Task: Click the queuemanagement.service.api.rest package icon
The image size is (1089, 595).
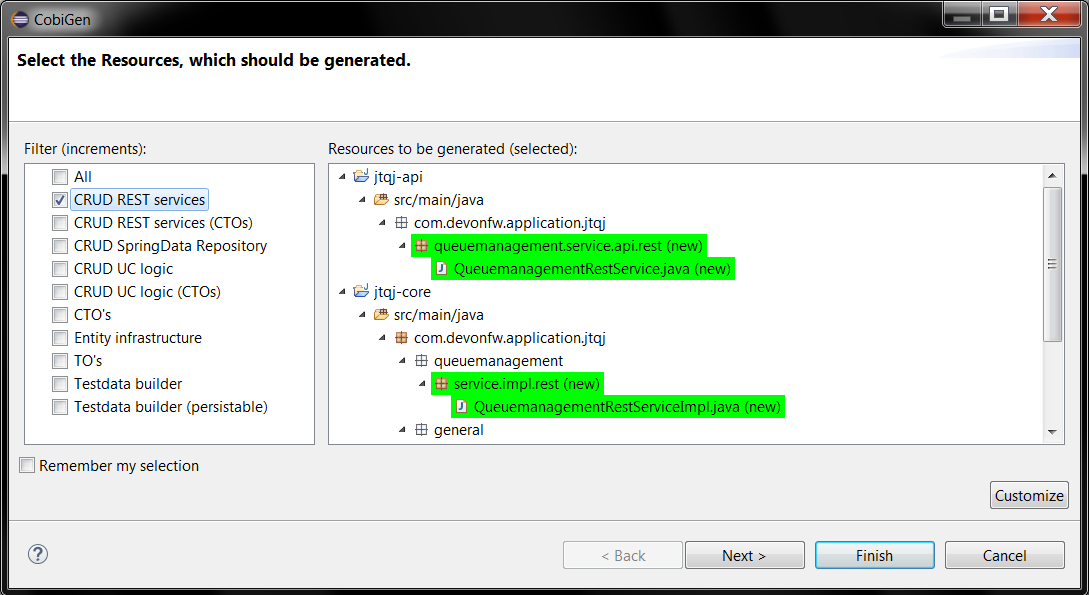Action: [421, 246]
